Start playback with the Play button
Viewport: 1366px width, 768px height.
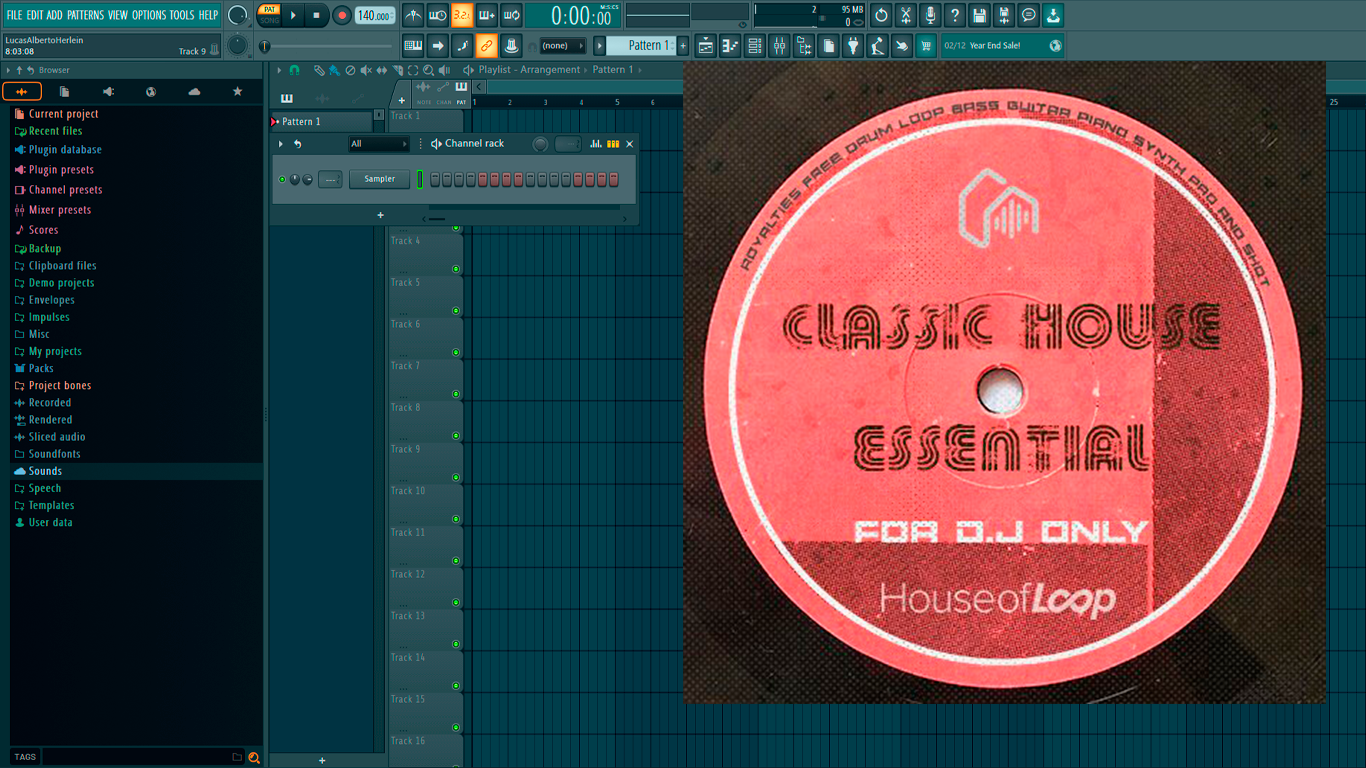[x=293, y=15]
